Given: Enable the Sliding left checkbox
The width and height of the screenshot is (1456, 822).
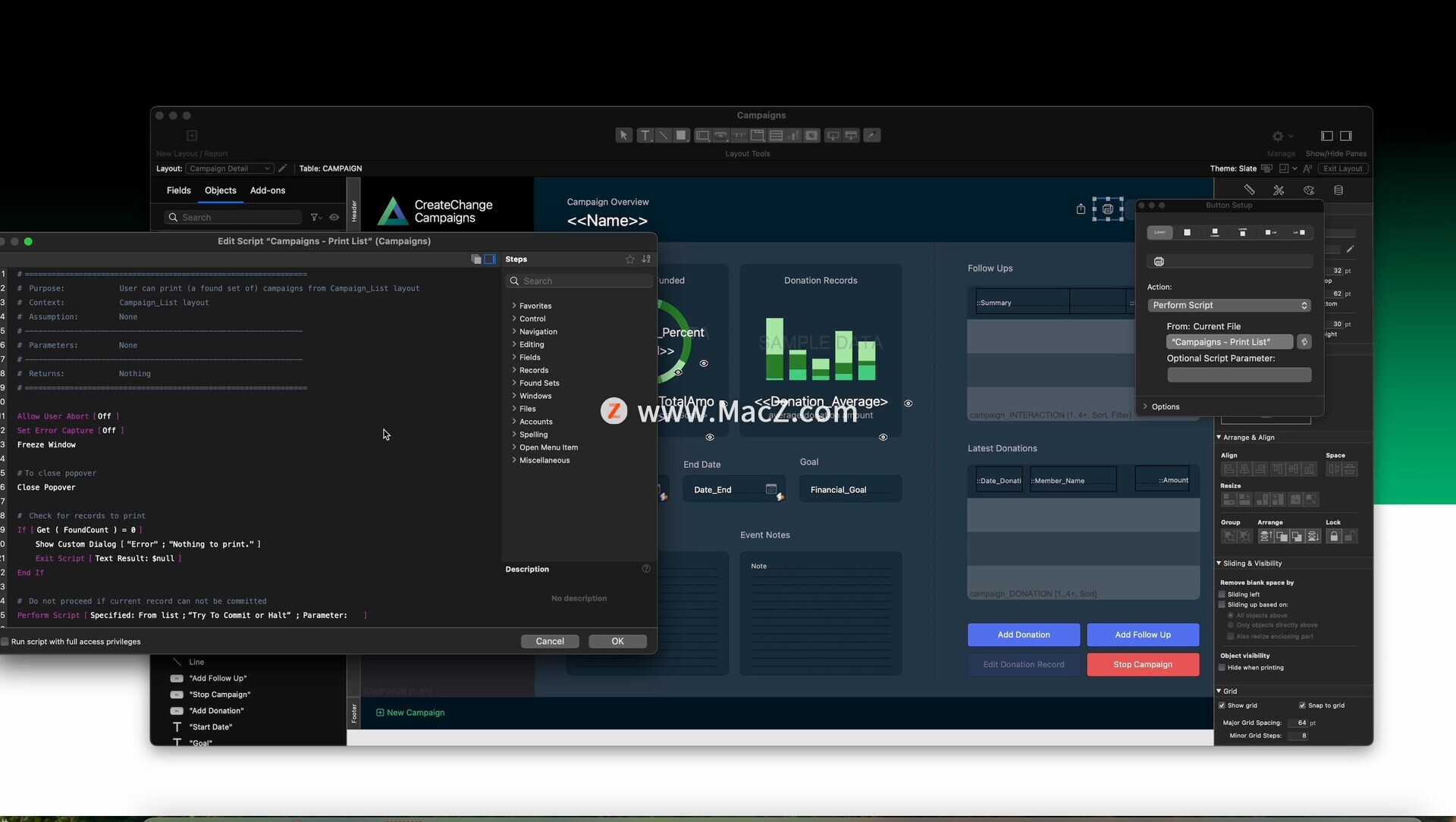Looking at the screenshot, I should coord(1222,595).
